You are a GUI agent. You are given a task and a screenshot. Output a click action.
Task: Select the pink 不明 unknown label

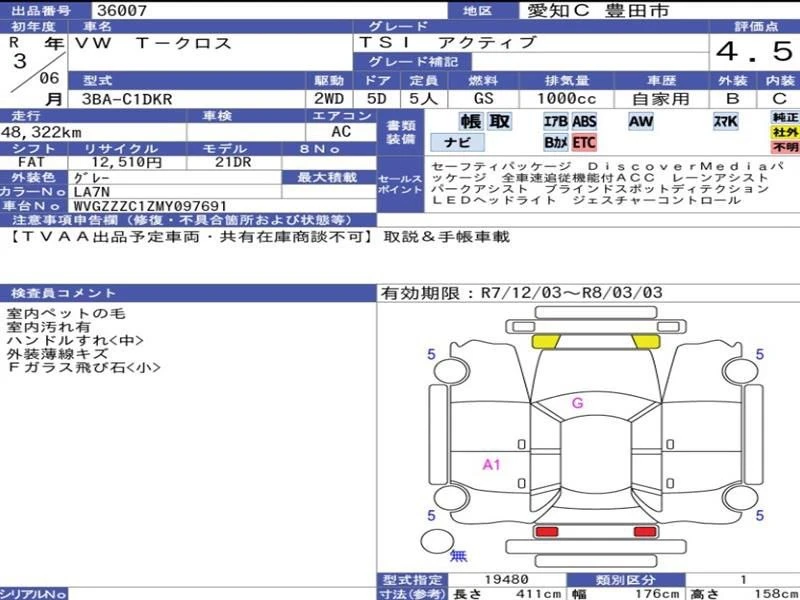[x=785, y=147]
